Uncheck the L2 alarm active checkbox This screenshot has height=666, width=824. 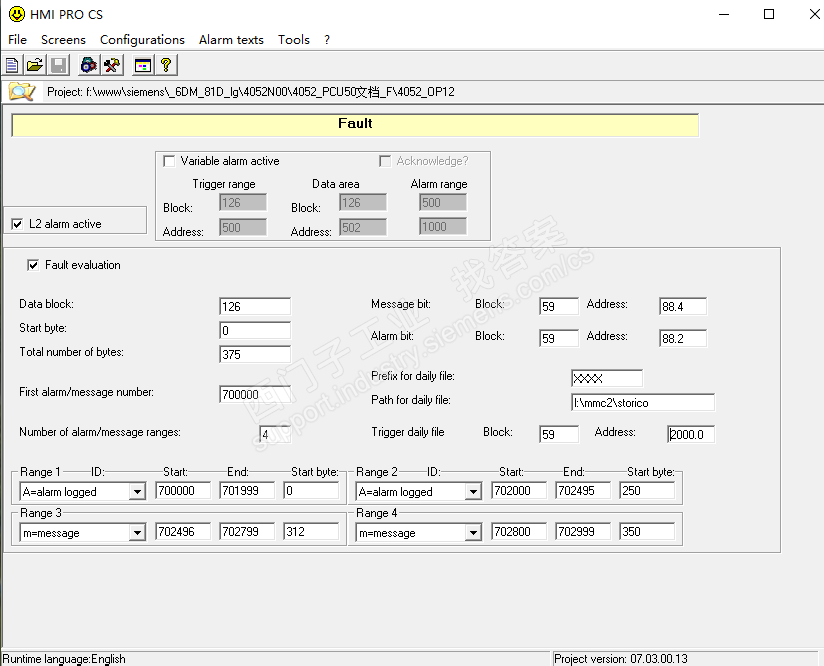tap(17, 224)
